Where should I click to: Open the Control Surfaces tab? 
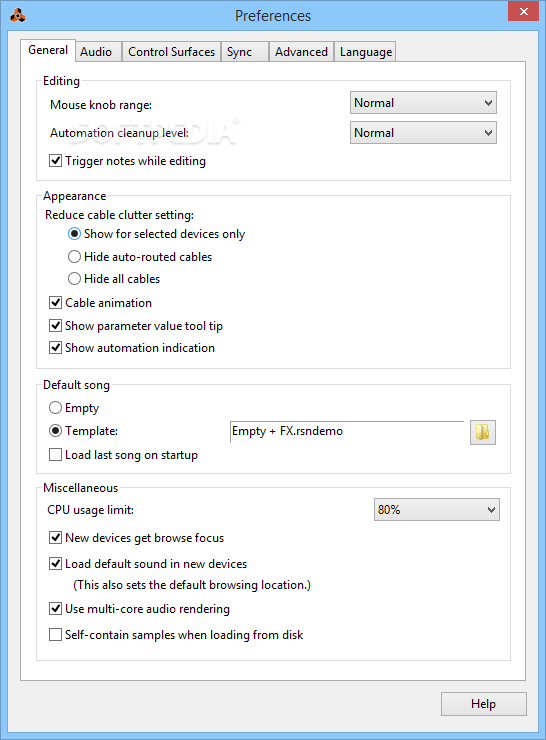[x=171, y=52]
